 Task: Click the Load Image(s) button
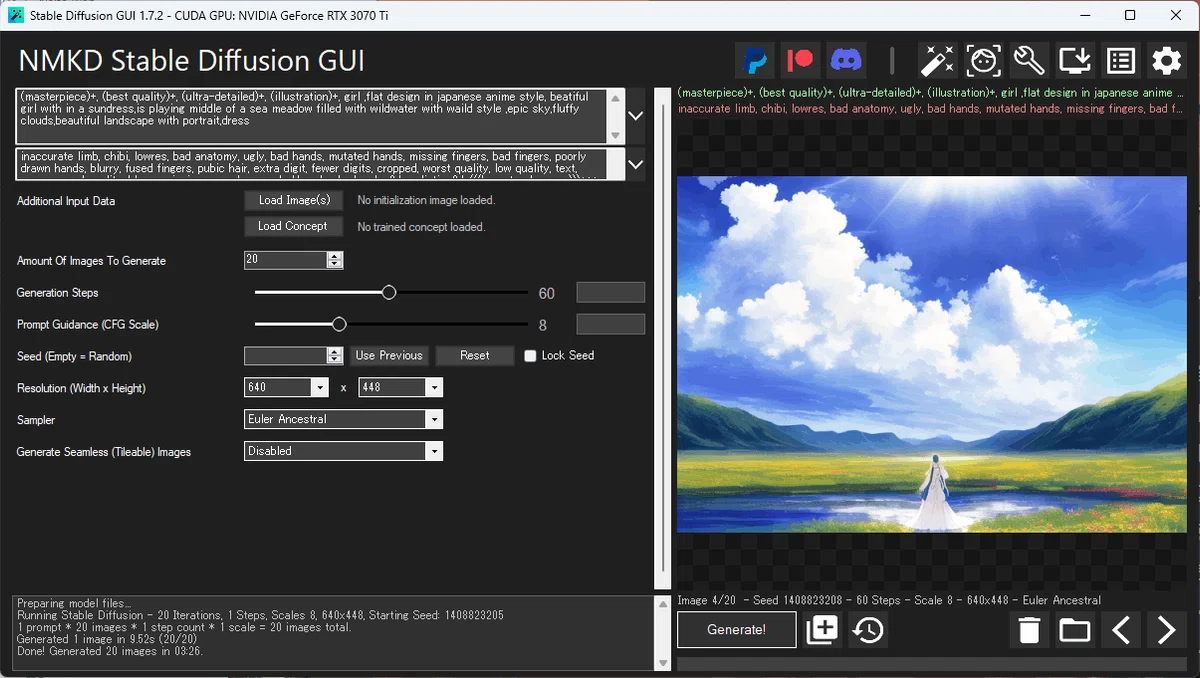[x=294, y=200]
